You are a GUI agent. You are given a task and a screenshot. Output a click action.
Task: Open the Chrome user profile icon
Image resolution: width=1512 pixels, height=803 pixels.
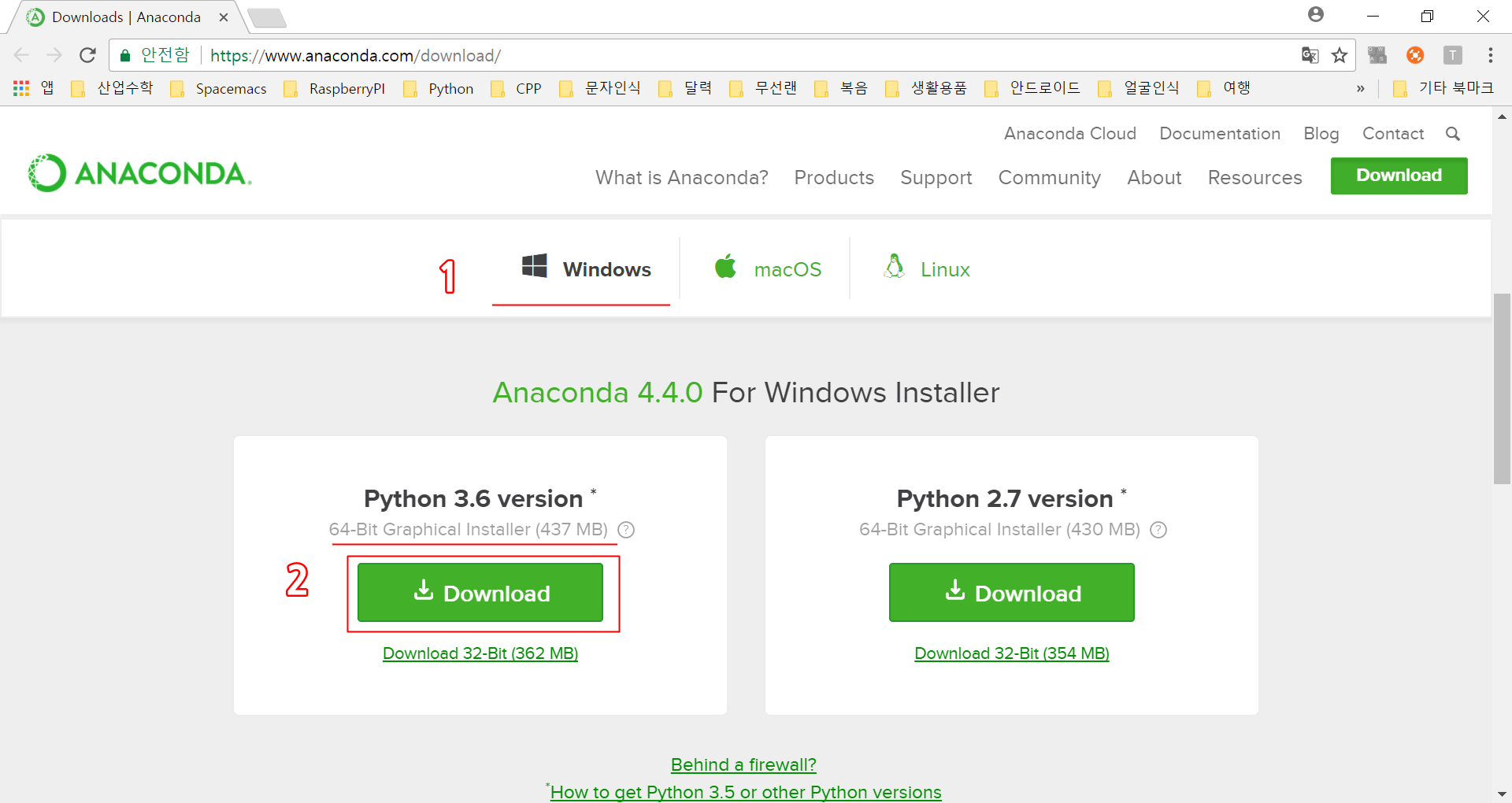(1315, 15)
